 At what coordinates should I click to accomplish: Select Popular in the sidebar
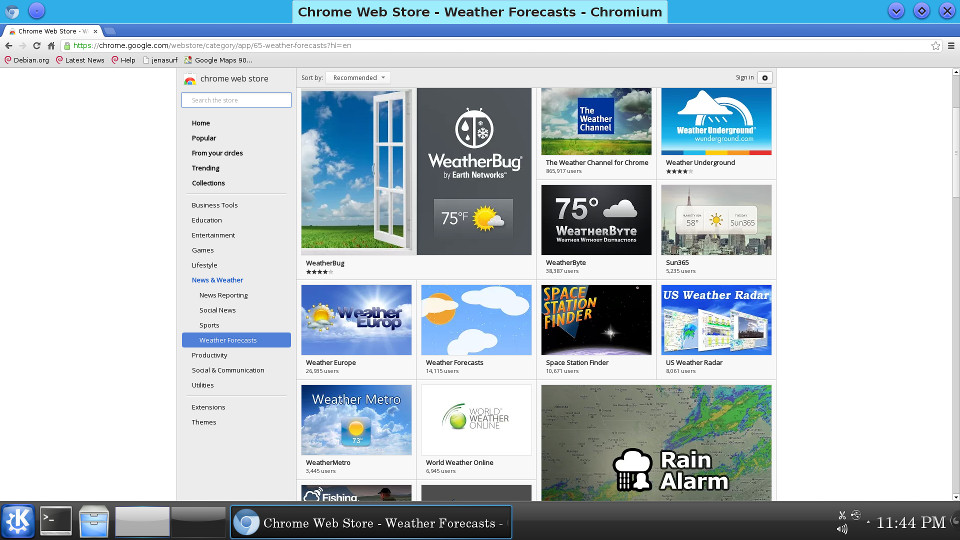pos(204,138)
